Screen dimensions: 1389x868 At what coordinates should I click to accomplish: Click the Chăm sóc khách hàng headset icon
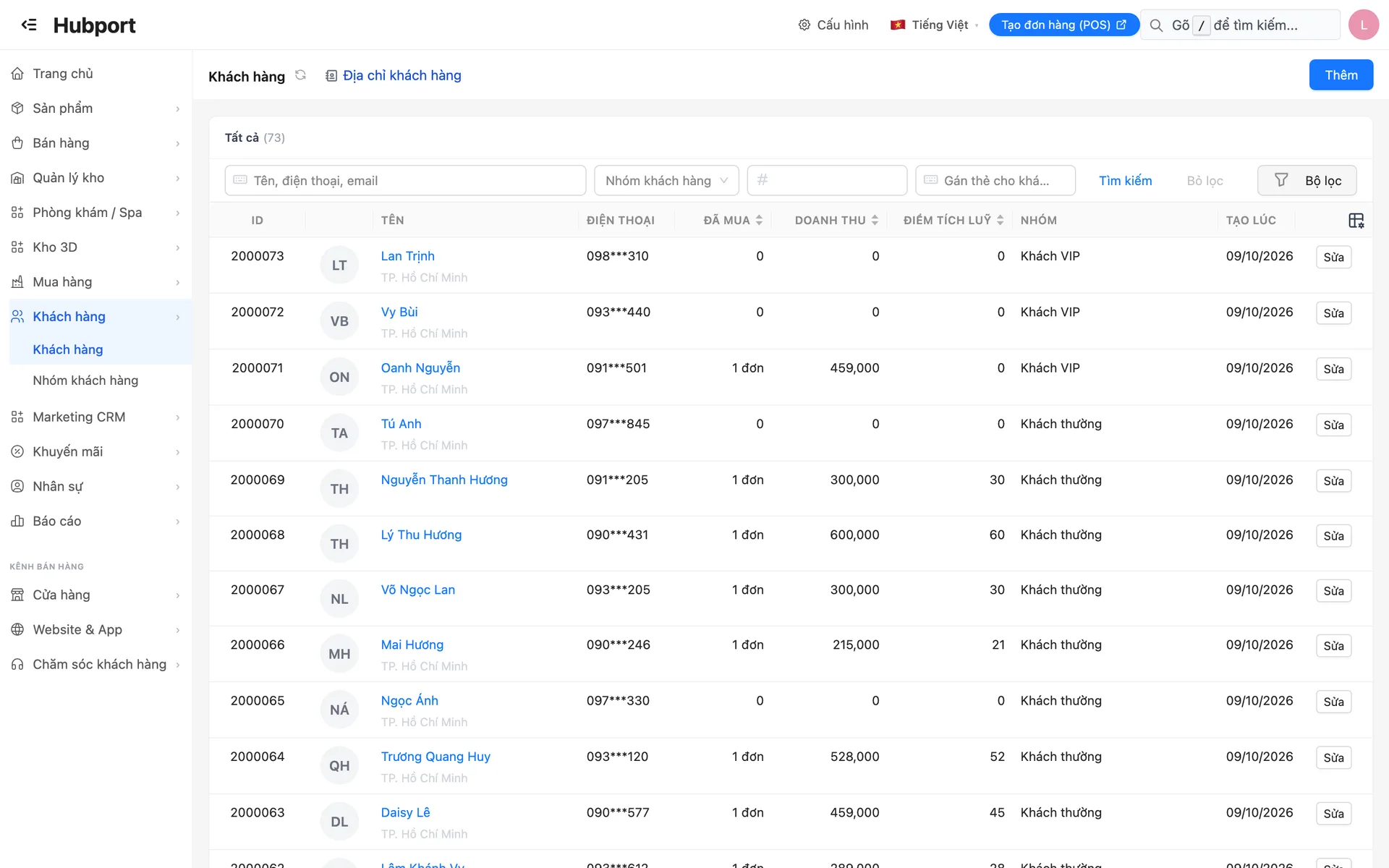click(x=17, y=664)
